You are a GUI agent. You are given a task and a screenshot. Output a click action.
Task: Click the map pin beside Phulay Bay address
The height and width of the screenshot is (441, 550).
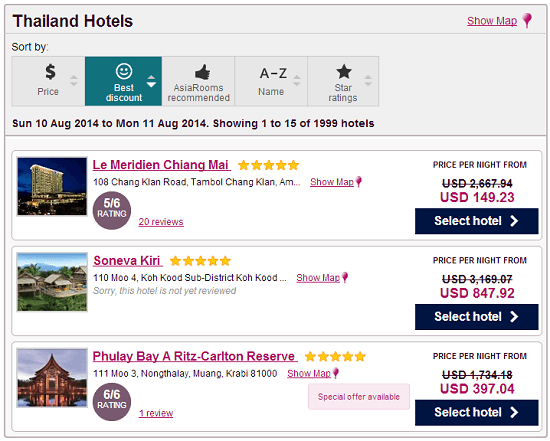[x=336, y=373]
